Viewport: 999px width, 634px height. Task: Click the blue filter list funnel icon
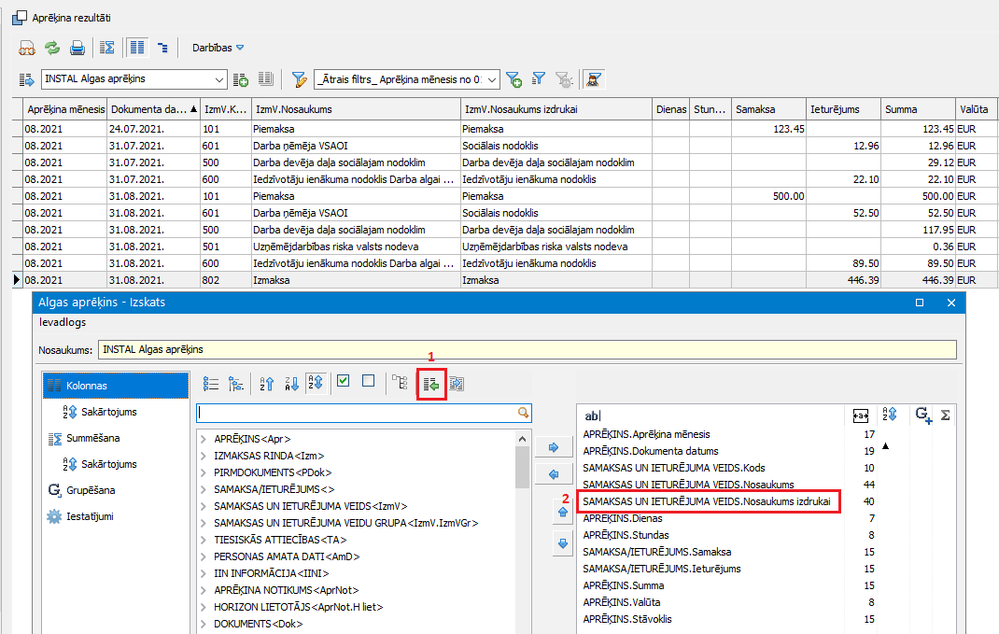pyautogui.click(x=539, y=78)
